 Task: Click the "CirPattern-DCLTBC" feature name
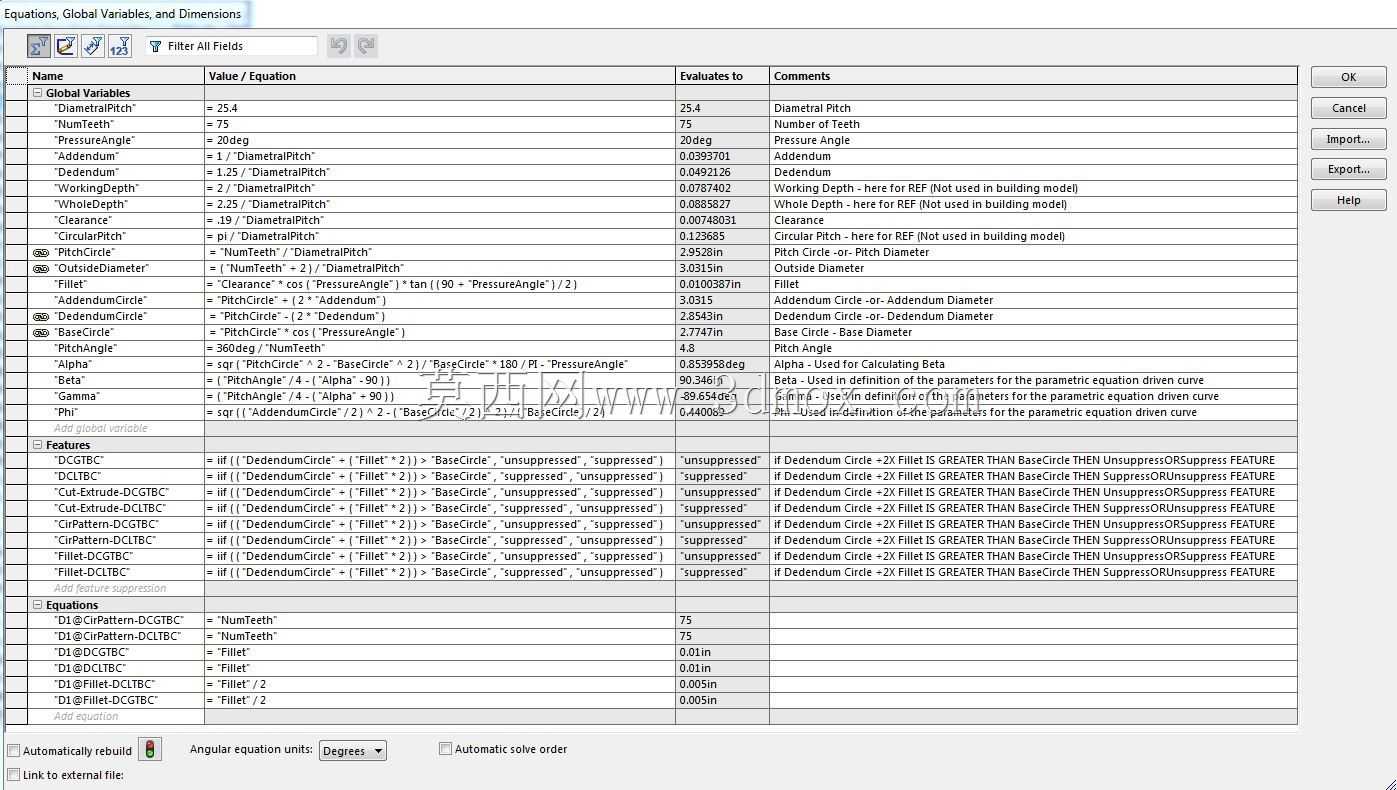tap(105, 540)
